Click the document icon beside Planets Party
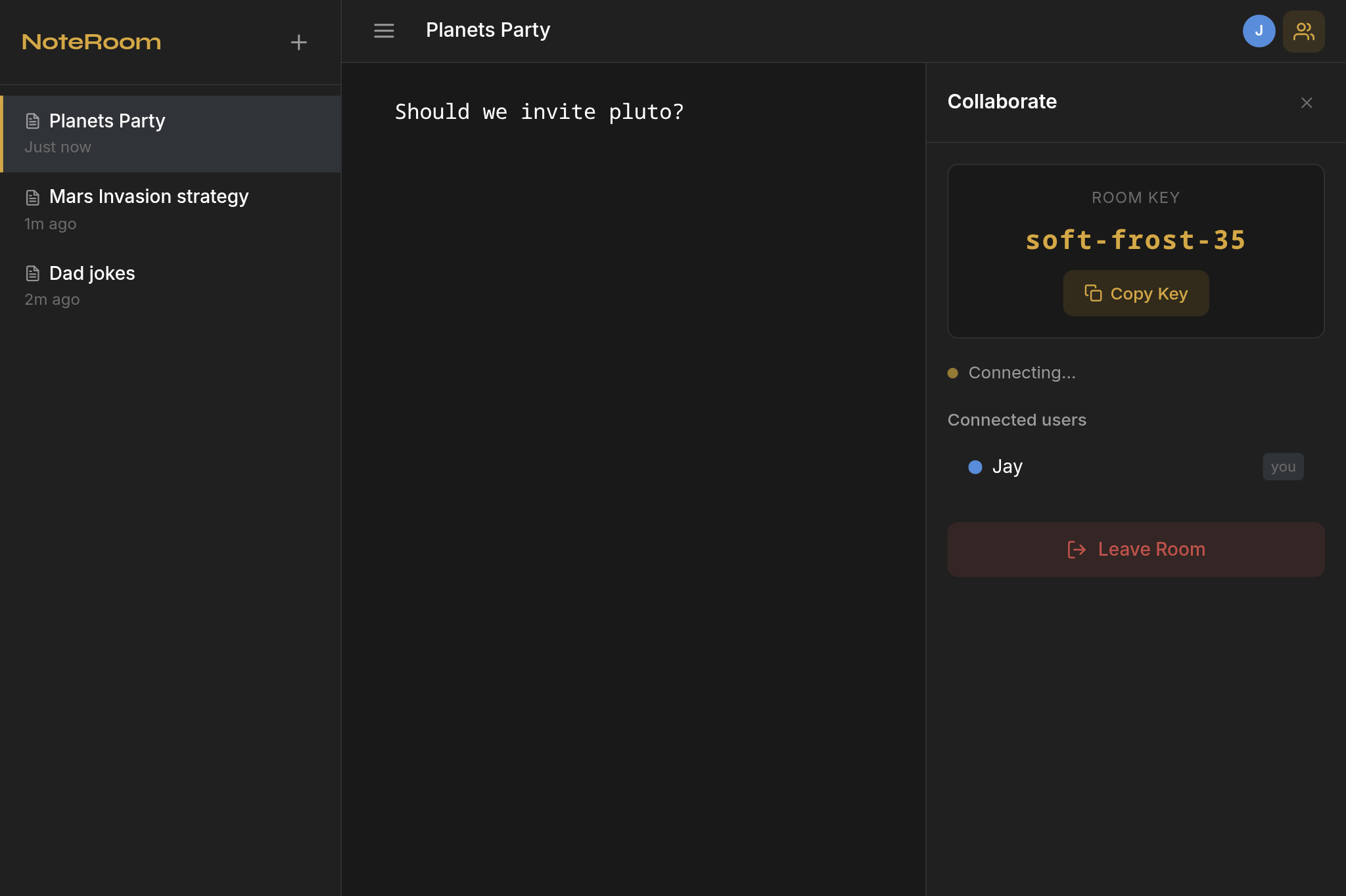Screen dimensions: 1346x896 [x=32, y=121]
